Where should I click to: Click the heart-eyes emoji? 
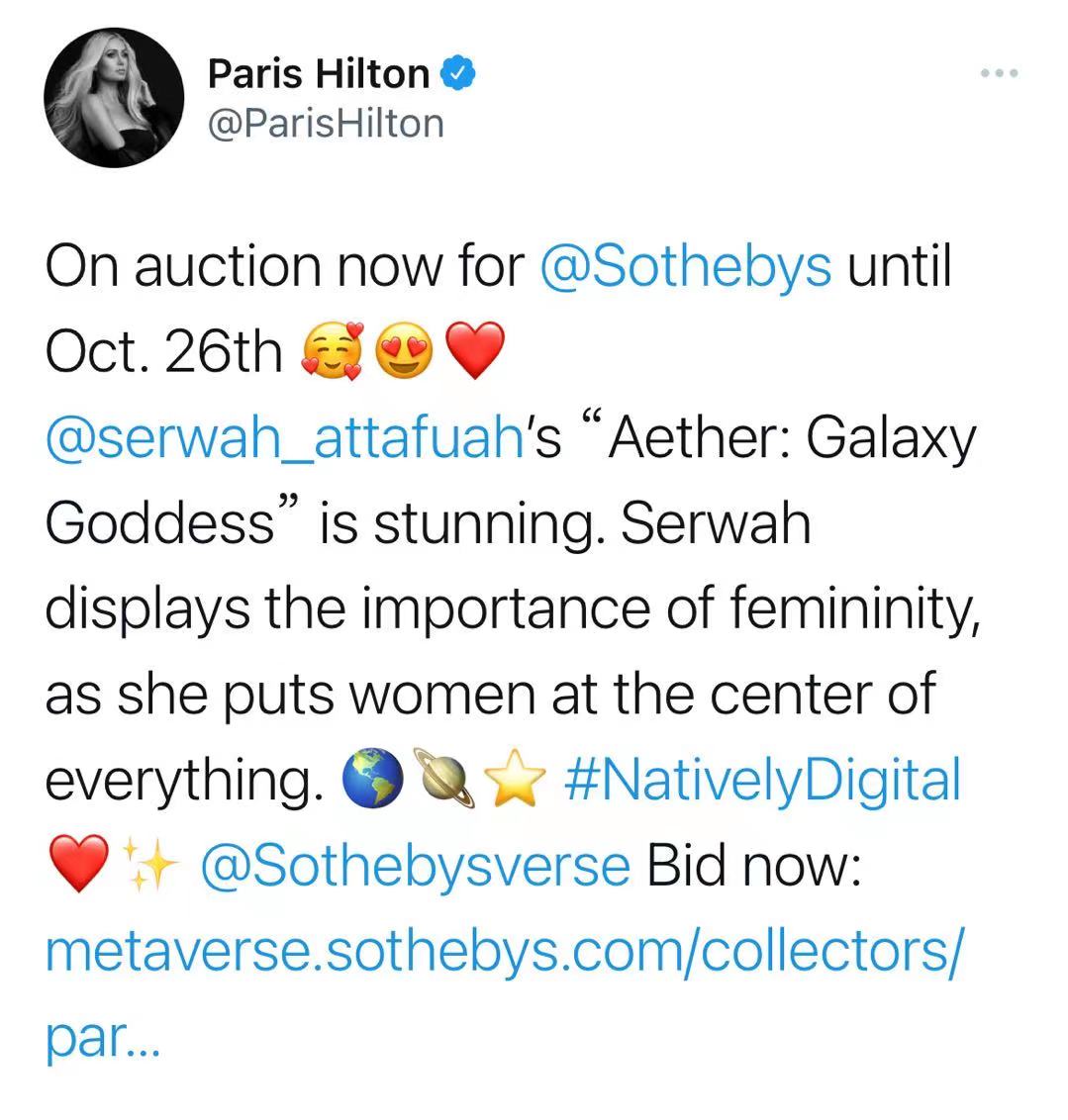[x=405, y=353]
